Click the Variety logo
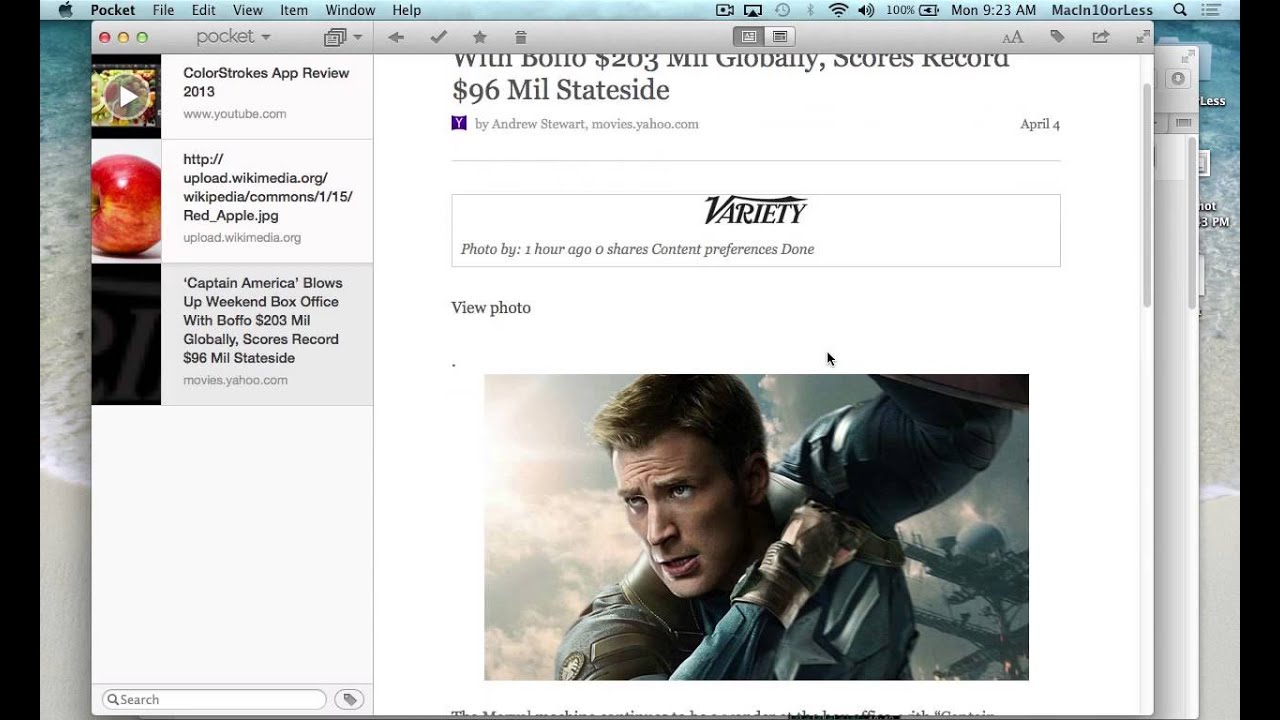The height and width of the screenshot is (720, 1280). [756, 211]
